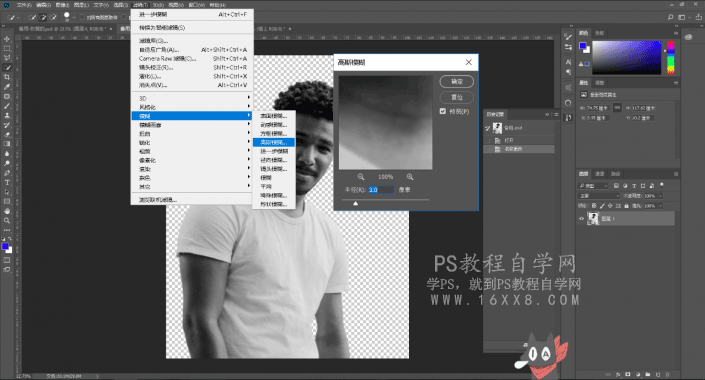Open the Paragraph panel icon
This screenshot has width=705, height=380.
(x=568, y=72)
